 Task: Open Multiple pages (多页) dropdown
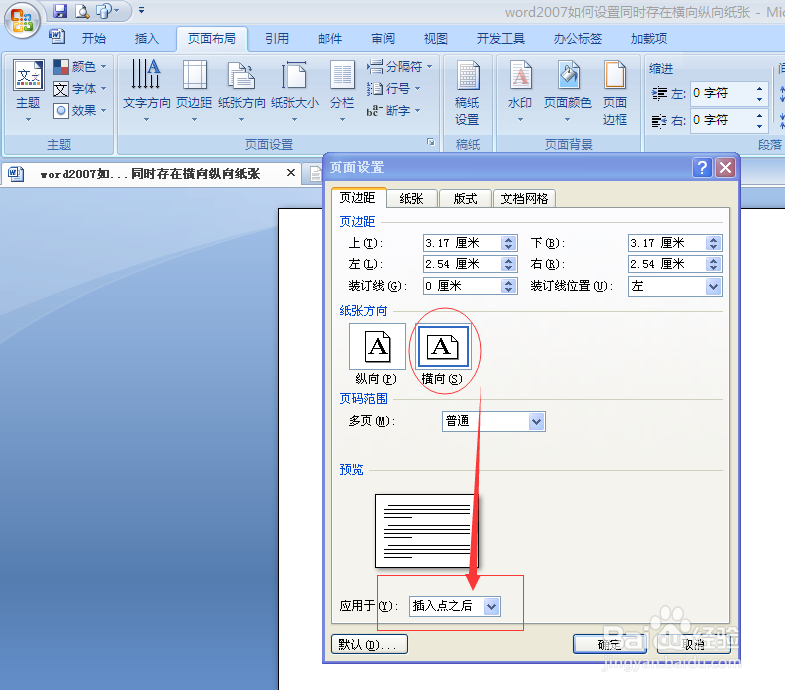tap(536, 422)
